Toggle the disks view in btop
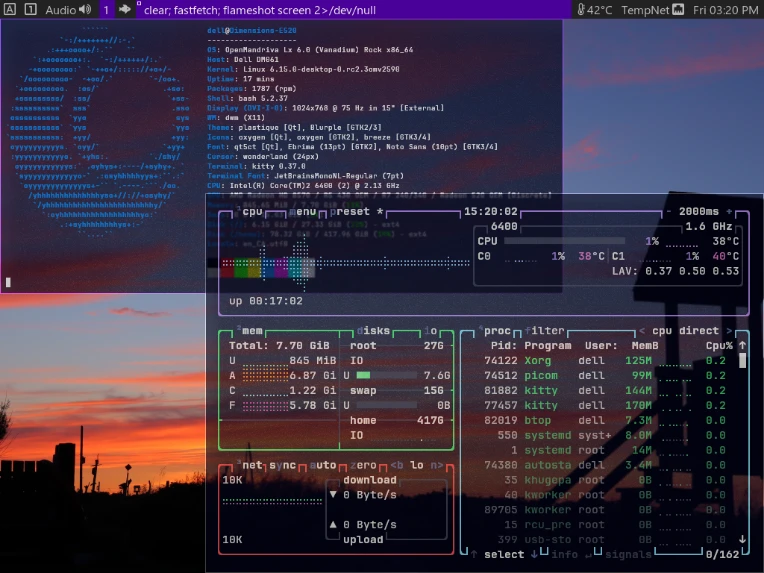The image size is (764, 573). pyautogui.click(x=373, y=331)
